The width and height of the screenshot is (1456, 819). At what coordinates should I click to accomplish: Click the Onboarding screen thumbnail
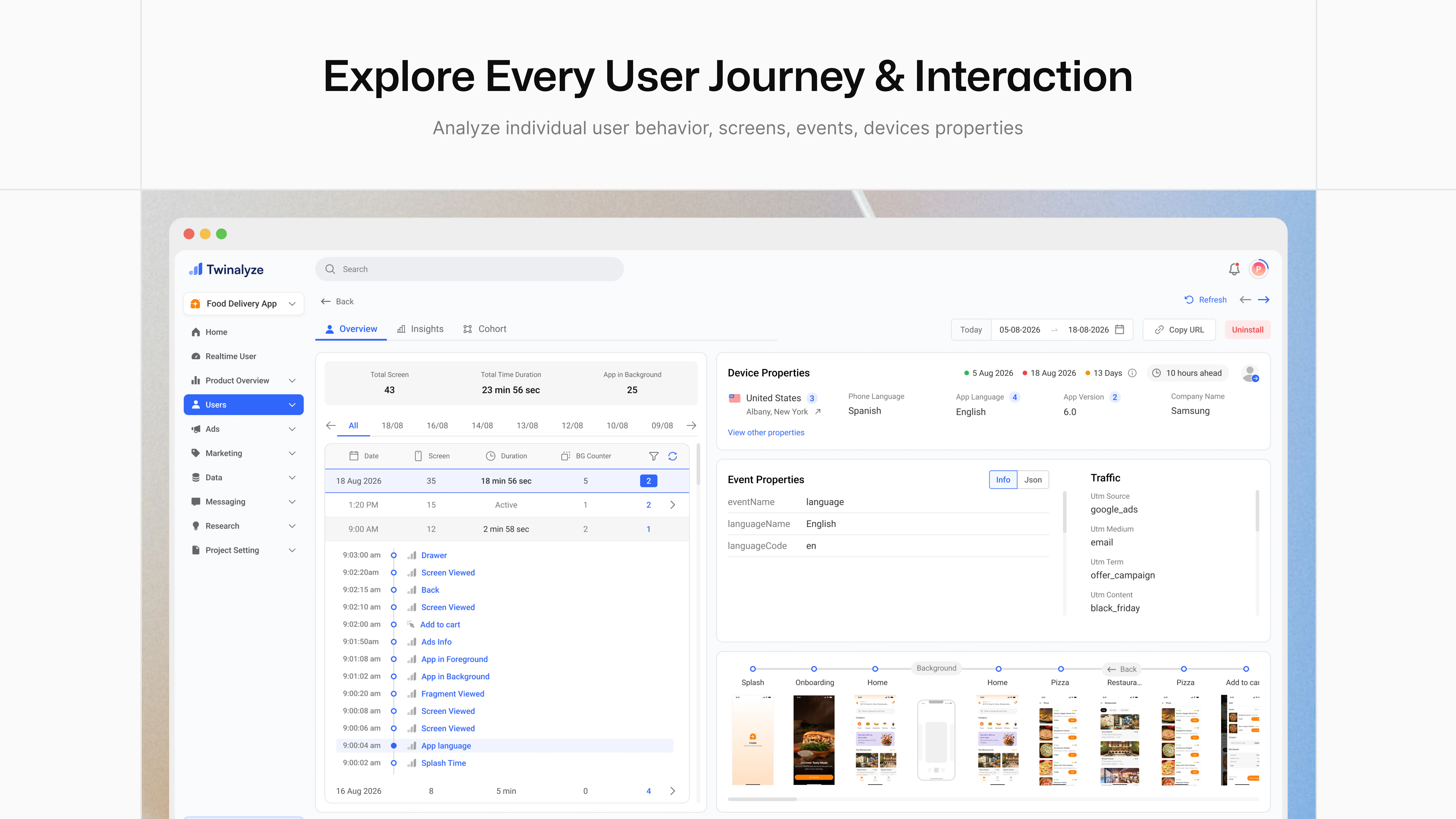814,740
